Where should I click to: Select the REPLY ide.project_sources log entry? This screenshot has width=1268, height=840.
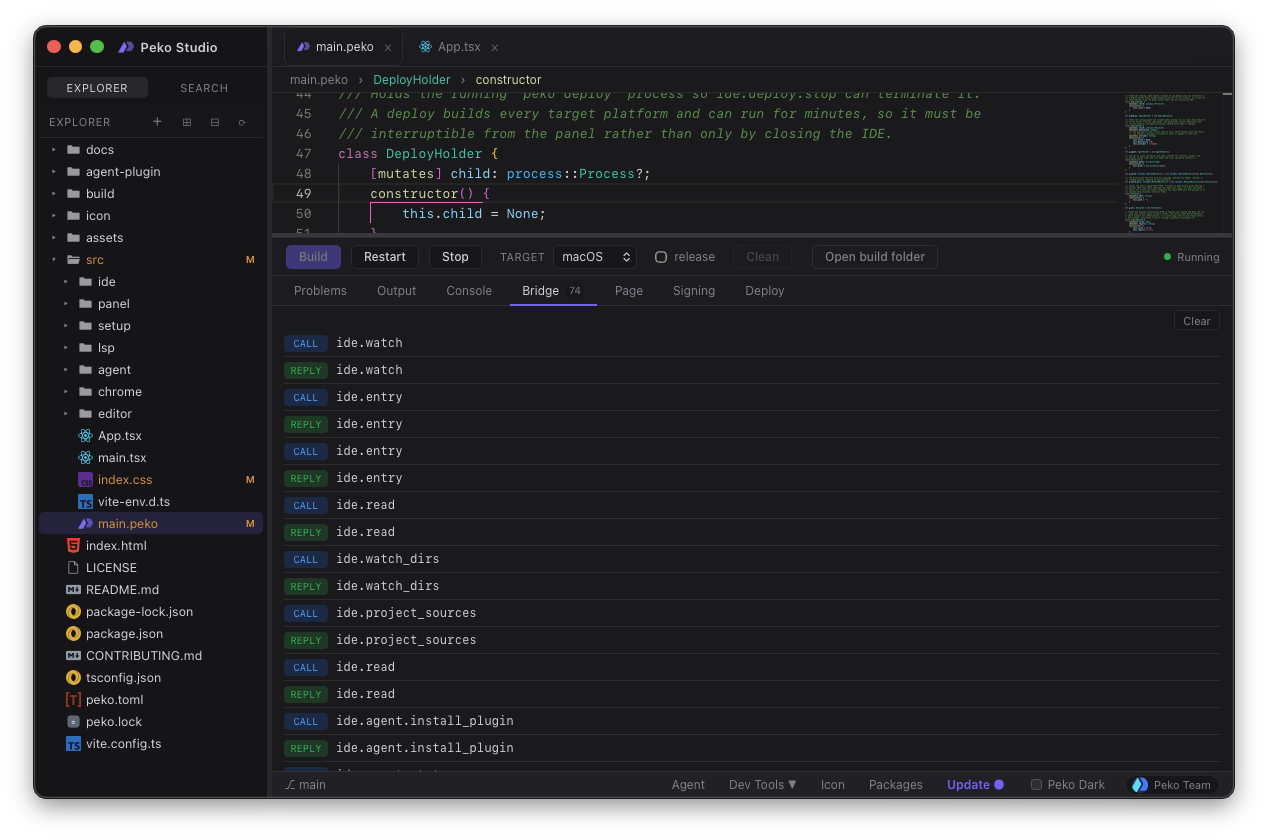point(752,640)
